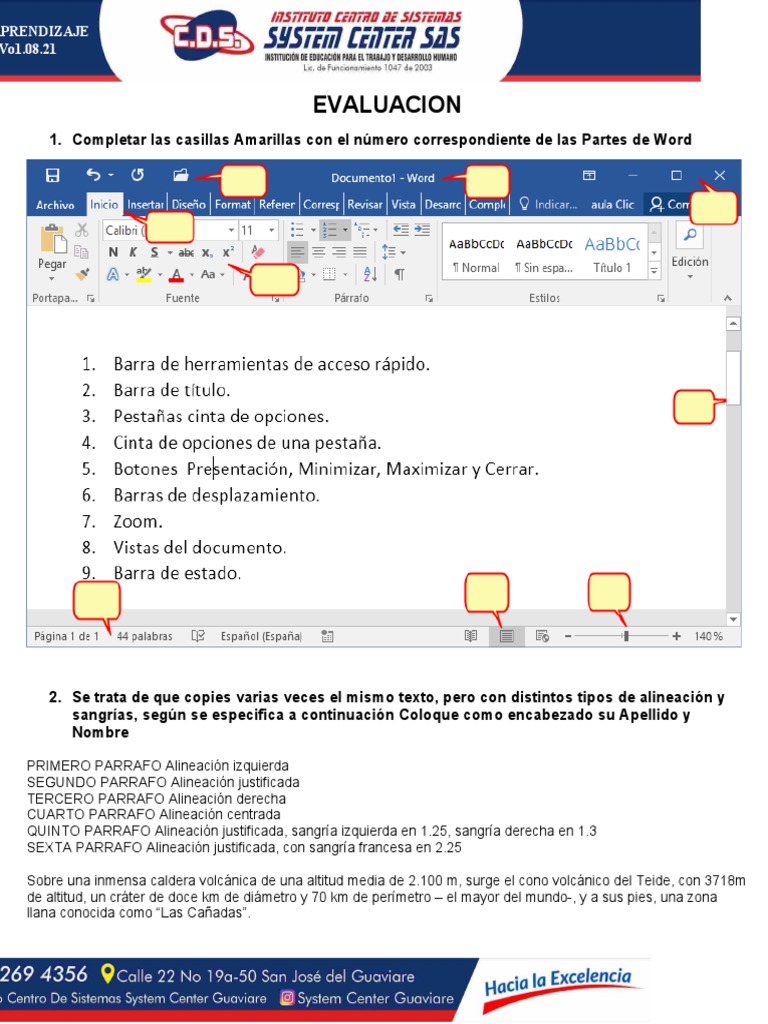
Task: Open the numbering list dropdown
Action: click(345, 230)
